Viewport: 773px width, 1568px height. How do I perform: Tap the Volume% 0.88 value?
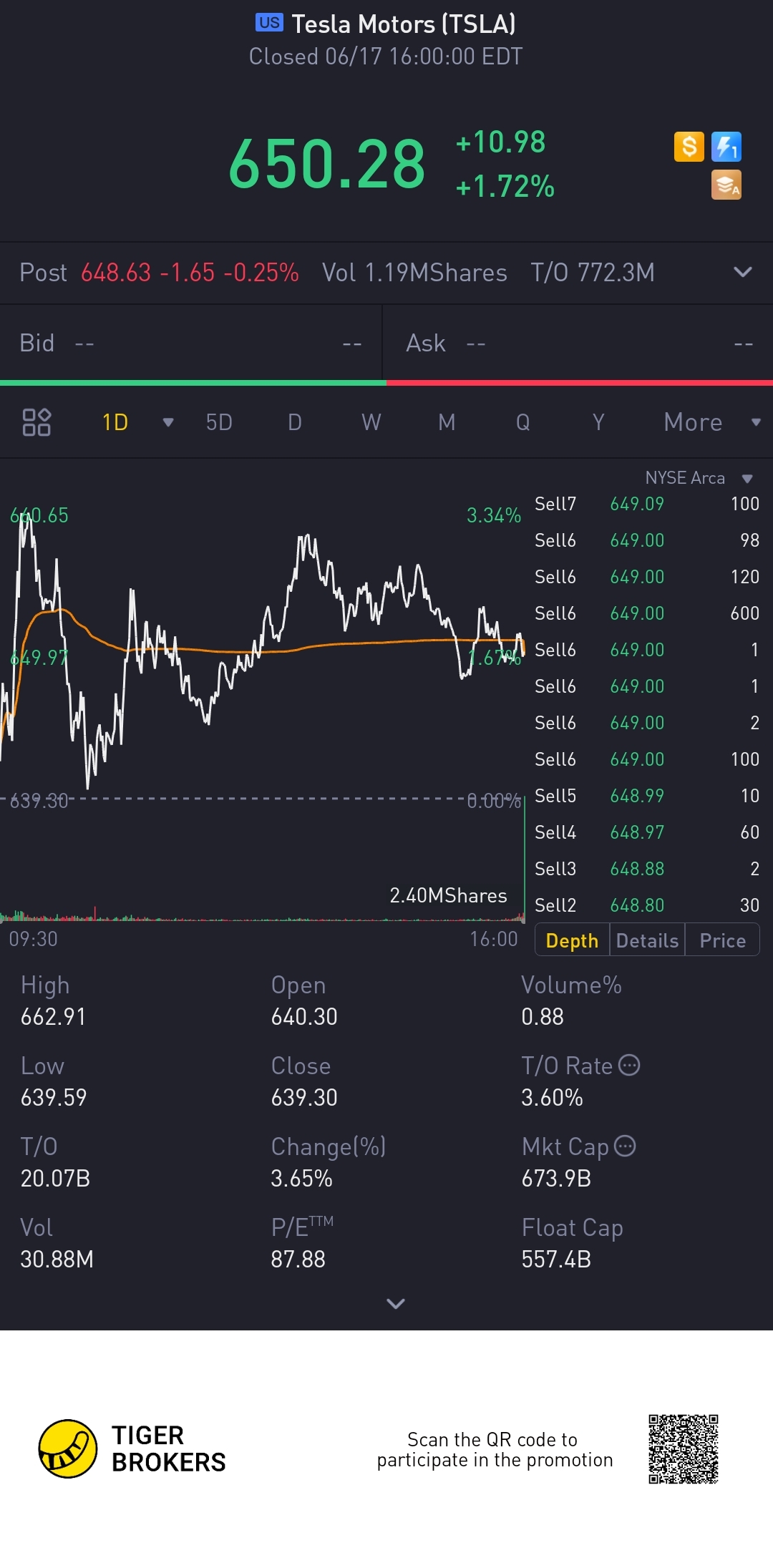[x=543, y=1017]
